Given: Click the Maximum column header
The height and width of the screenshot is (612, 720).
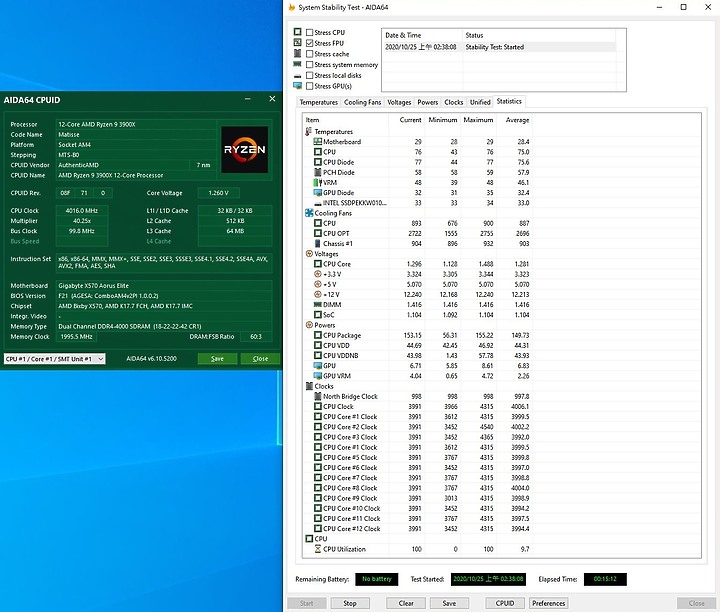Looking at the screenshot, I should pos(478,120).
